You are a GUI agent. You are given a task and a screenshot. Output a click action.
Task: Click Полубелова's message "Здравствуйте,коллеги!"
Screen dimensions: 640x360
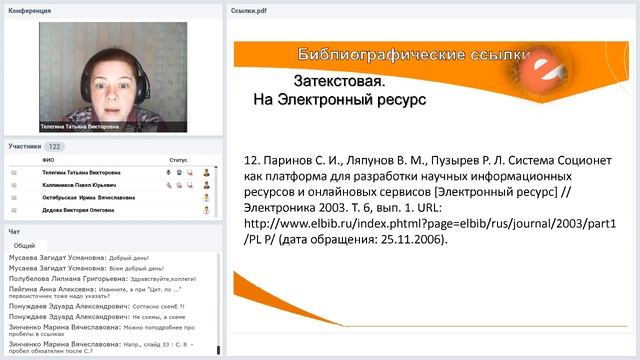[x=163, y=279]
